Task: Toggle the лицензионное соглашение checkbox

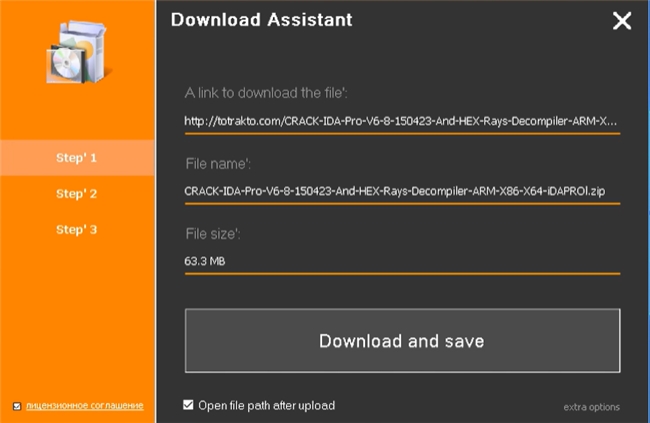Action: [16, 406]
